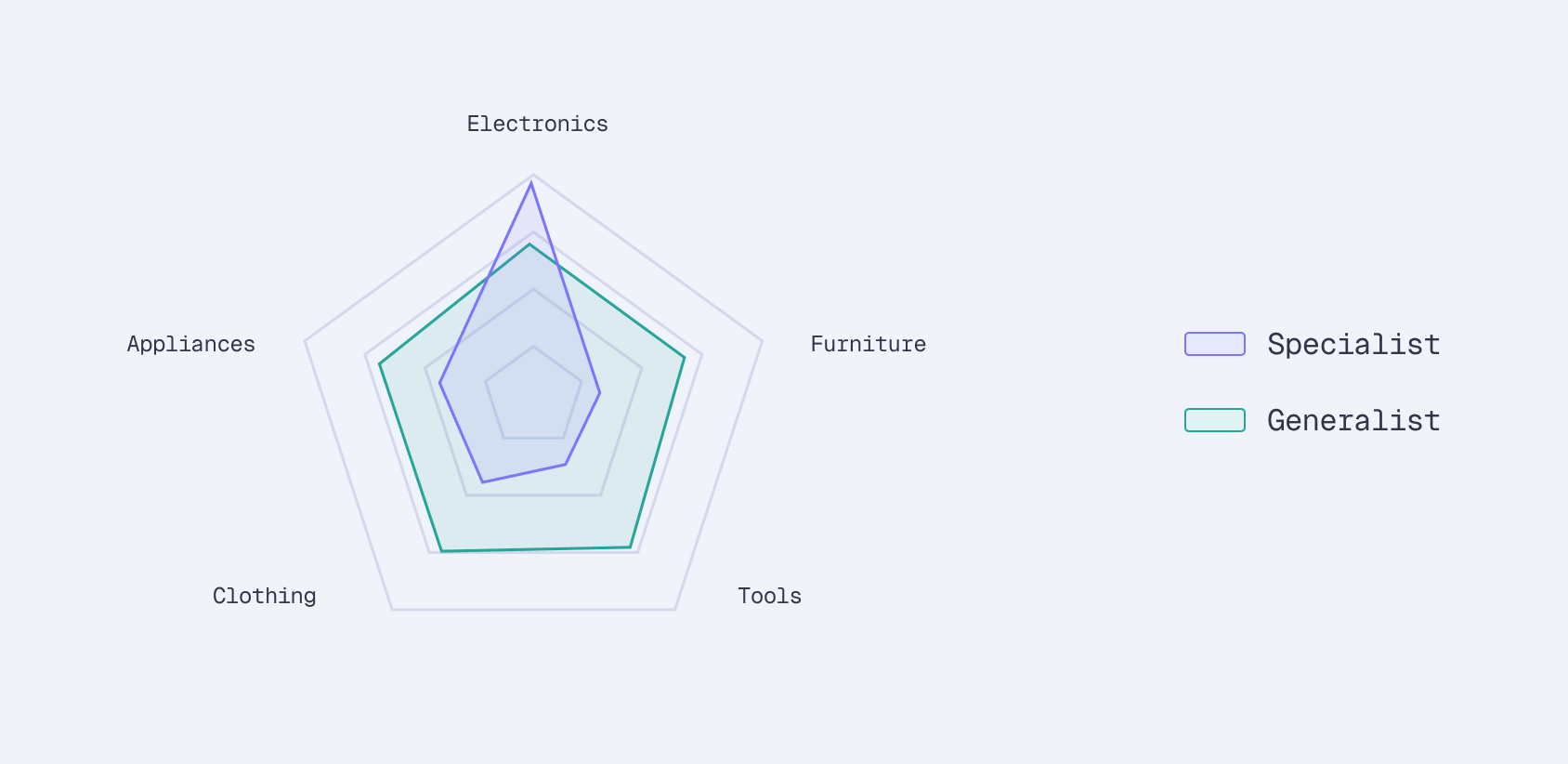Toggle the Generalist series legend label
The width and height of the screenshot is (1568, 764).
point(1353,420)
